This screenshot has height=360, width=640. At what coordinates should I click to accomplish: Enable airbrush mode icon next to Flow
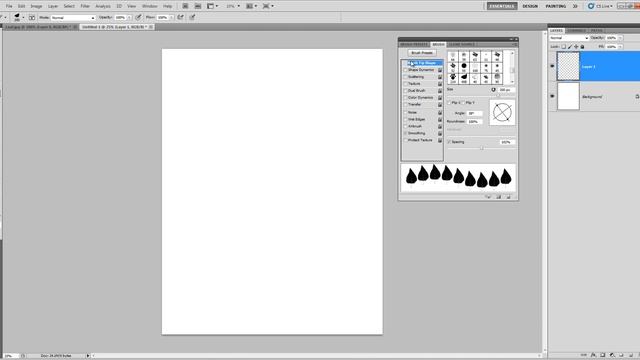(180, 17)
